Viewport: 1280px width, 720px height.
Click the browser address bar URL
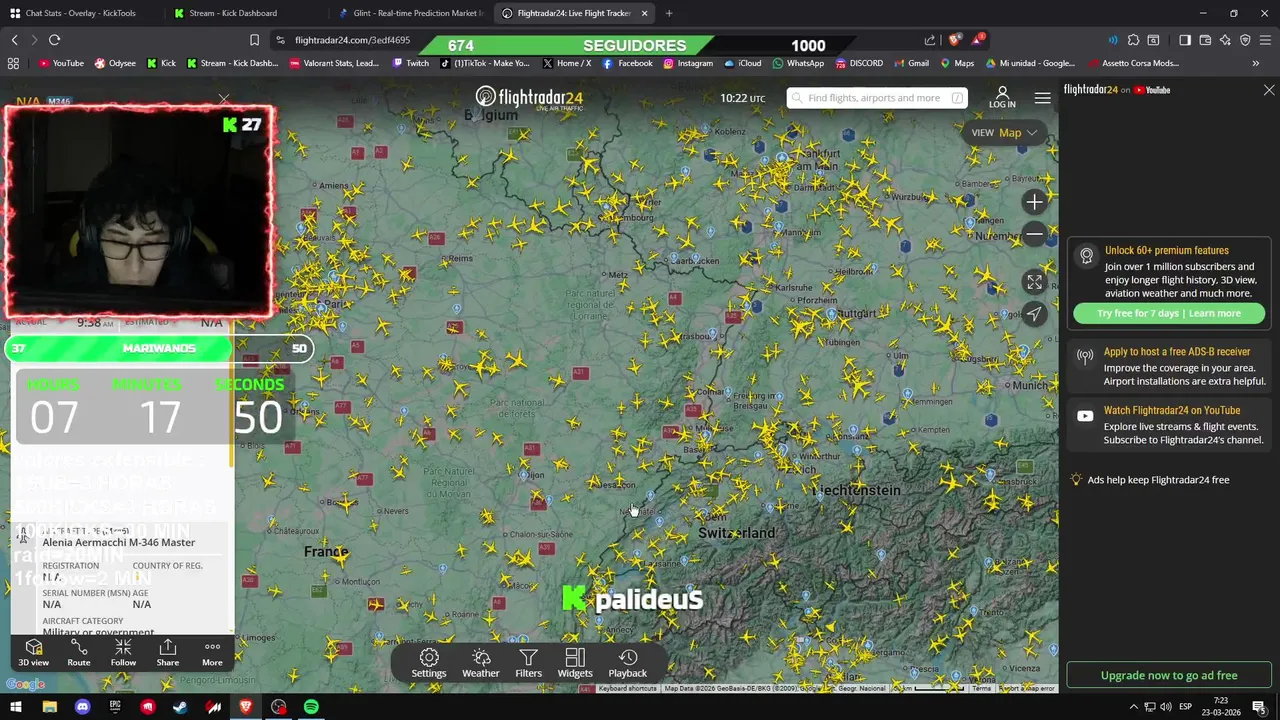352,40
